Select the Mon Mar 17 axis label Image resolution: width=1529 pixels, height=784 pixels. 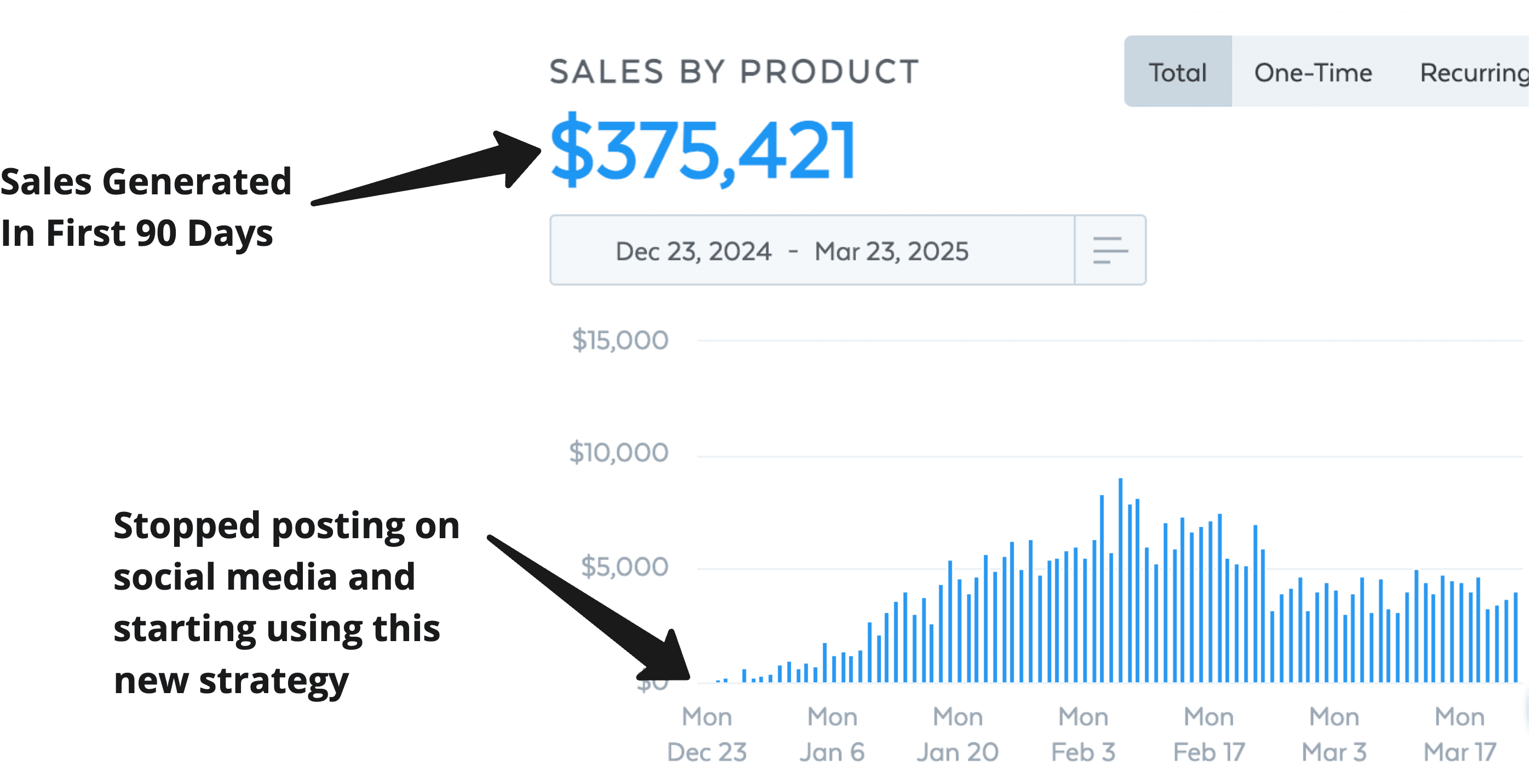click(1459, 734)
